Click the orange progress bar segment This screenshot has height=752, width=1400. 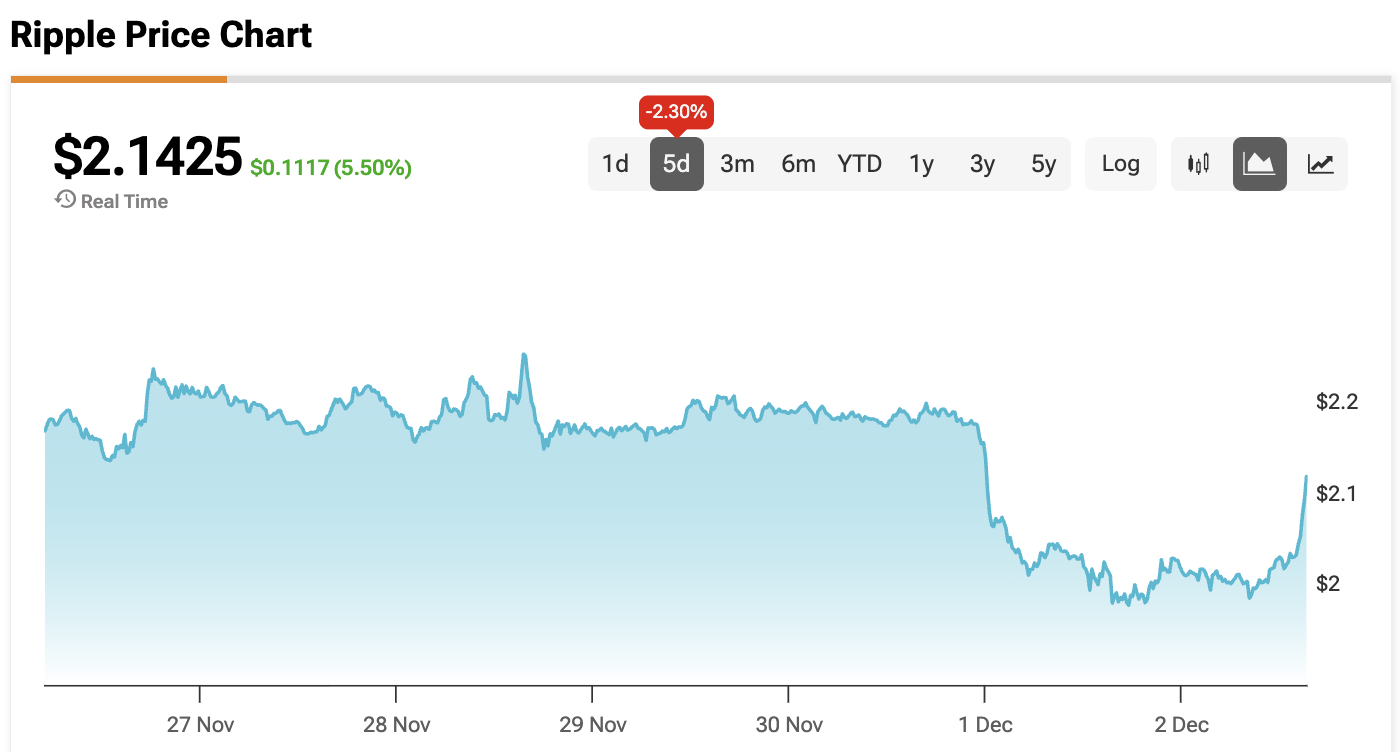point(119,79)
